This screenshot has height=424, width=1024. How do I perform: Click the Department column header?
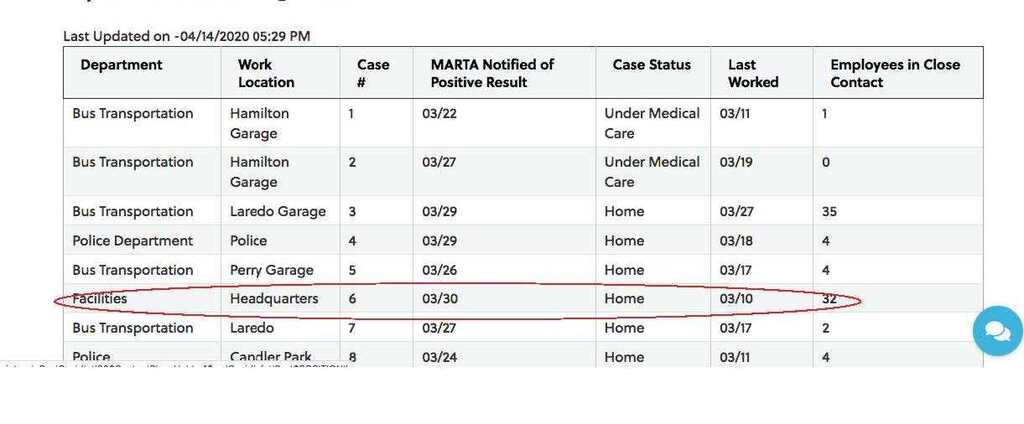[x=121, y=65]
